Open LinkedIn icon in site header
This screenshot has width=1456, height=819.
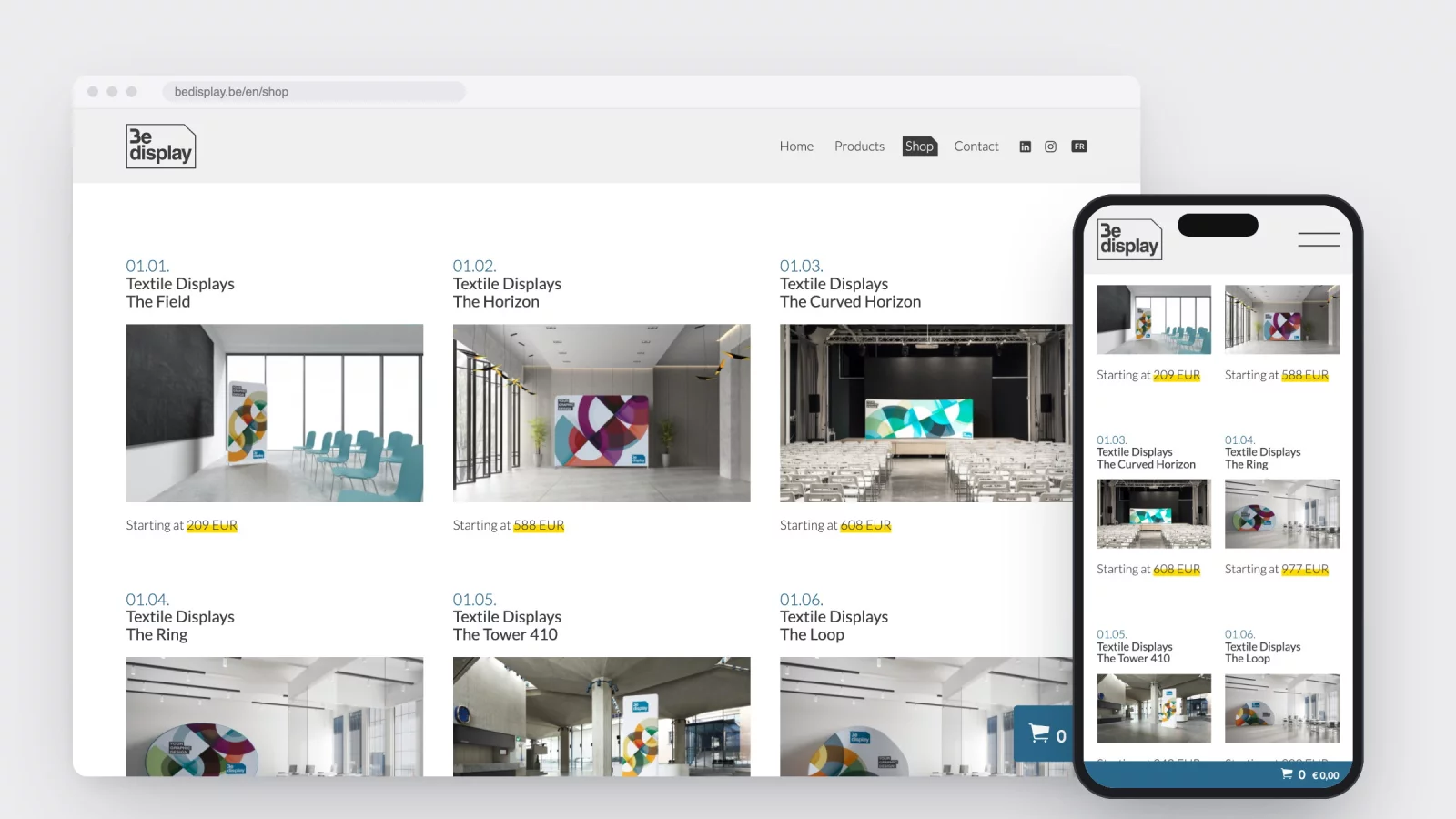click(x=1026, y=147)
